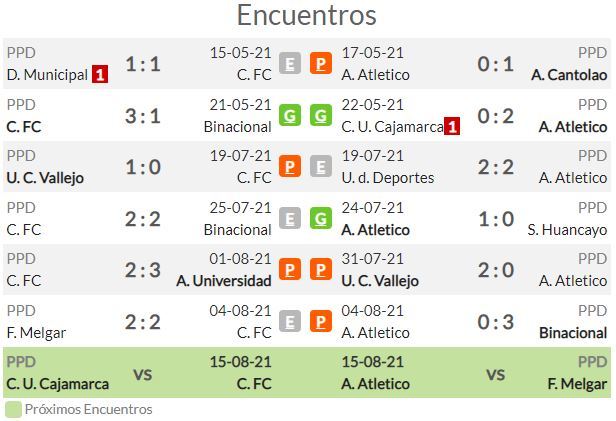Click gray E badge for F. Melgar match
The height and width of the screenshot is (421, 616).
point(290,321)
